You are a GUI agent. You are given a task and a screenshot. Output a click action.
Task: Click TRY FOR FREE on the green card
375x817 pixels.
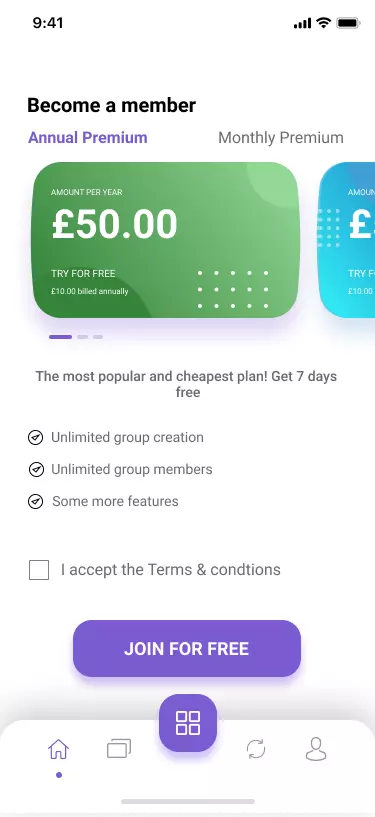(83, 274)
